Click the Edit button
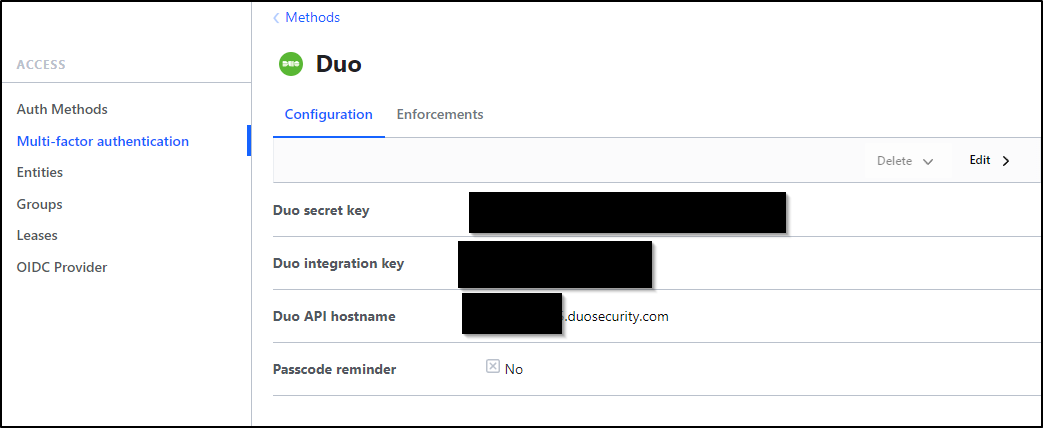This screenshot has width=1043, height=428. [x=990, y=160]
